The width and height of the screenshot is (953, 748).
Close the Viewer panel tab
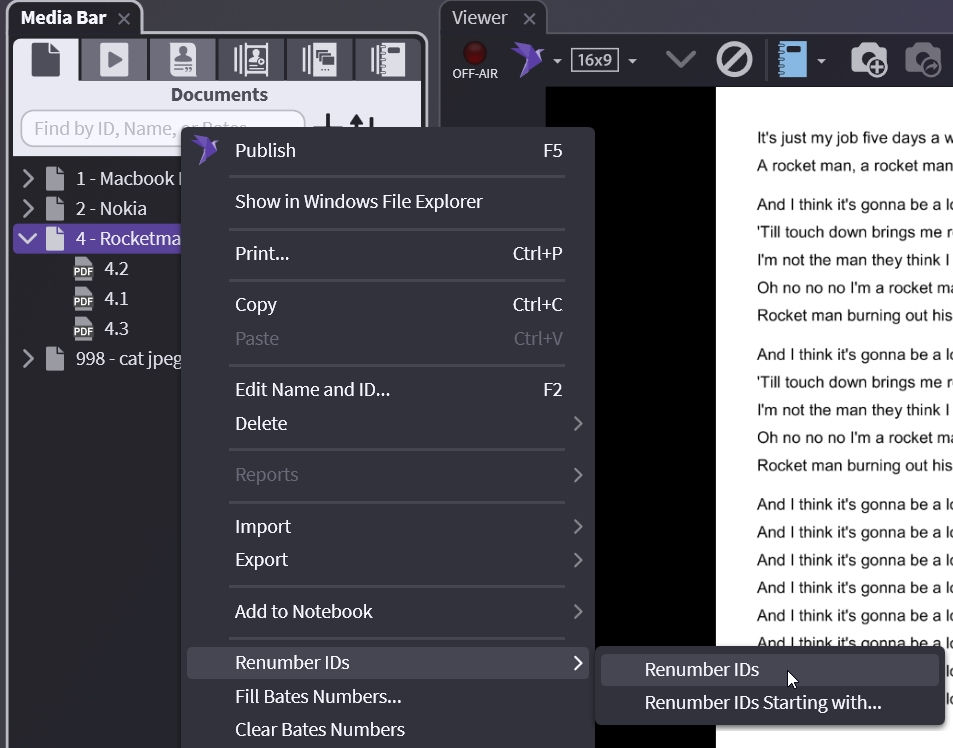(529, 18)
